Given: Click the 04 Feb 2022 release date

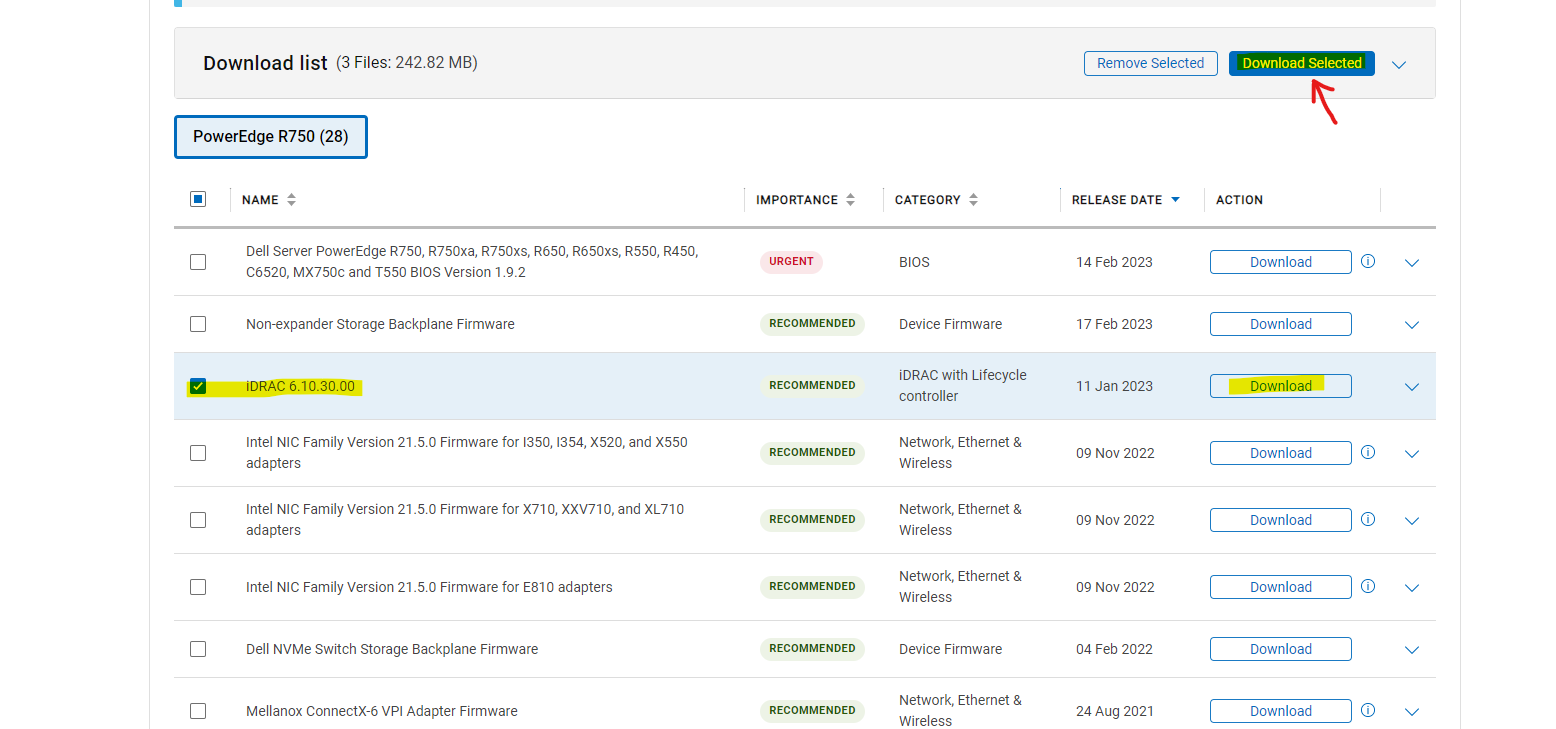Looking at the screenshot, I should coord(1114,649).
